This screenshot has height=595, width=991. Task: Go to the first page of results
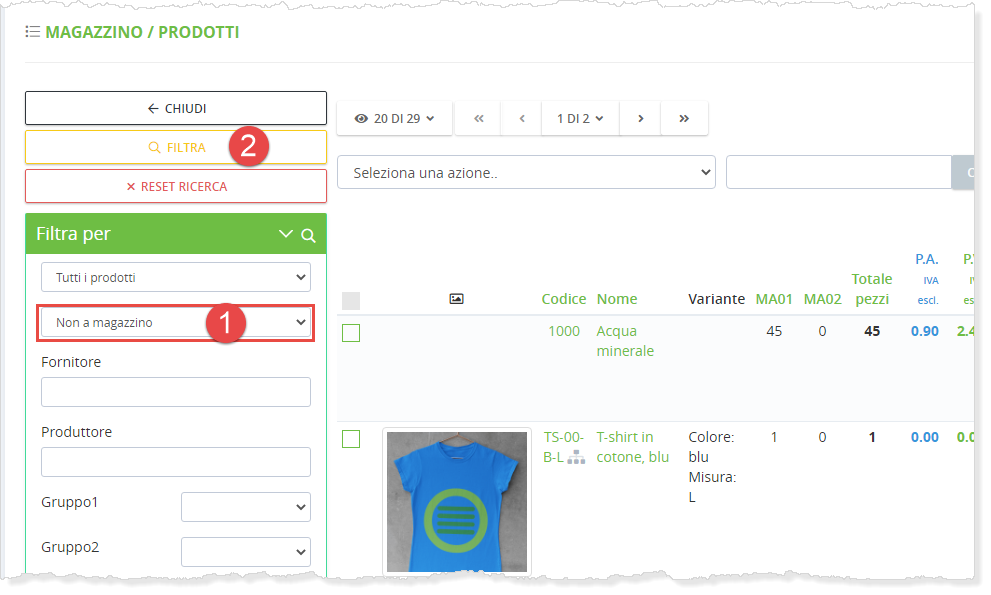click(x=479, y=118)
